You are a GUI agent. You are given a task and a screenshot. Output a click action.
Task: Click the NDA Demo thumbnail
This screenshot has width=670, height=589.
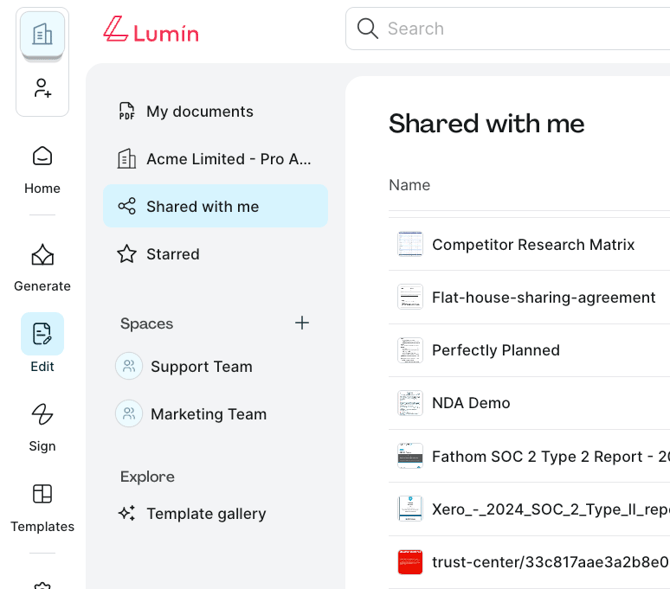pos(410,403)
